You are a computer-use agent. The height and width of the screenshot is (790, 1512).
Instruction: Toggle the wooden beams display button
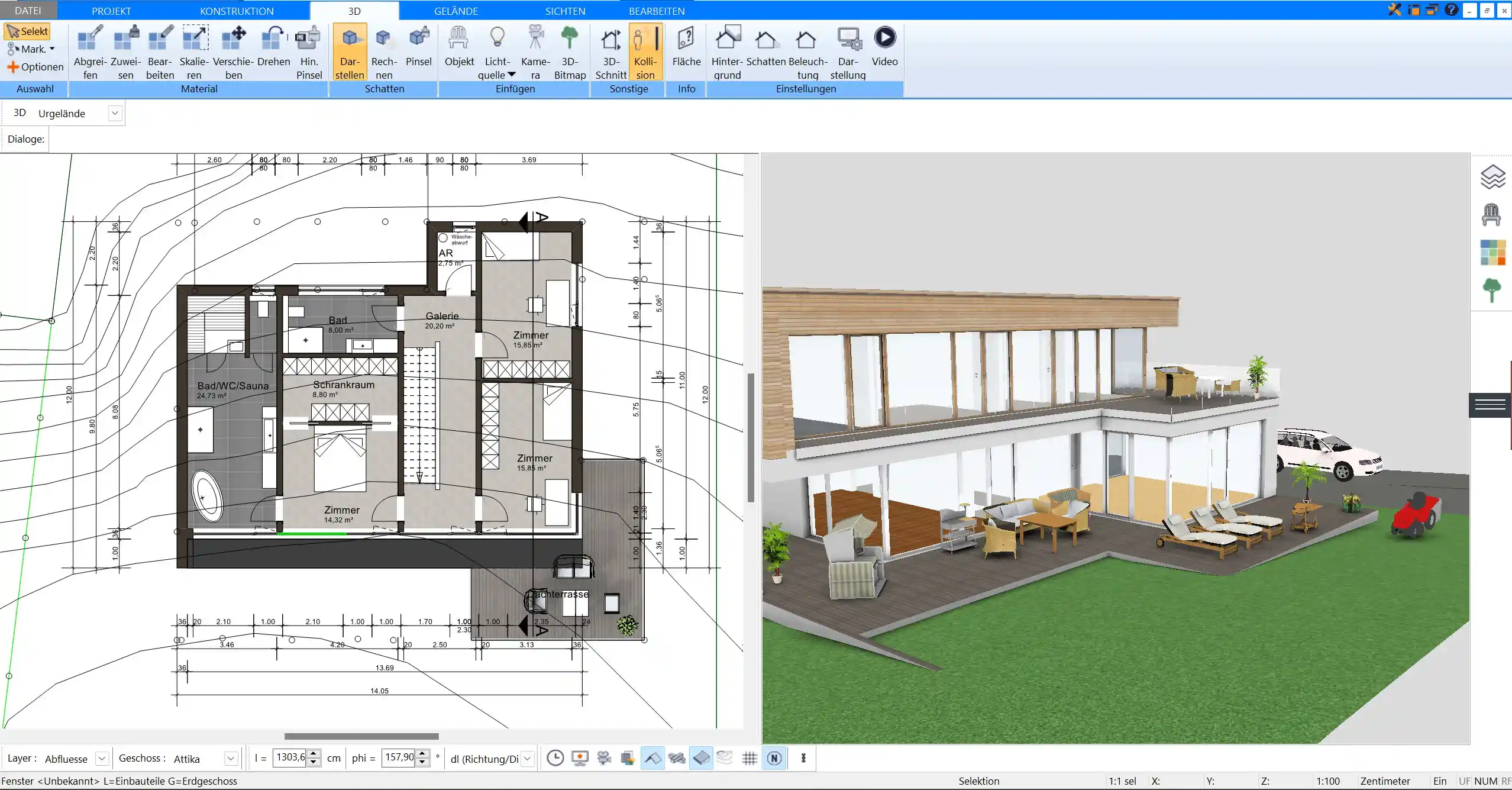click(x=677, y=758)
